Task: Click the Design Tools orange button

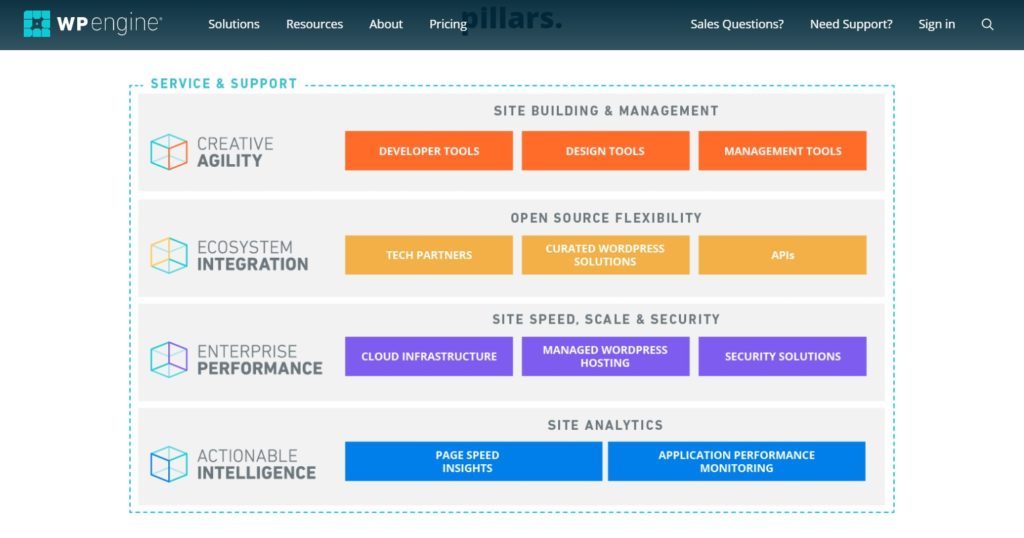Action: pyautogui.click(x=605, y=151)
